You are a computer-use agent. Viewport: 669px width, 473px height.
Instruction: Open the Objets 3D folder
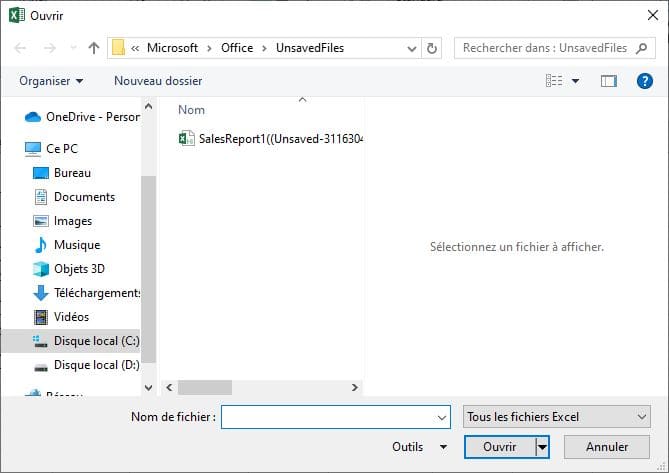(x=69, y=269)
